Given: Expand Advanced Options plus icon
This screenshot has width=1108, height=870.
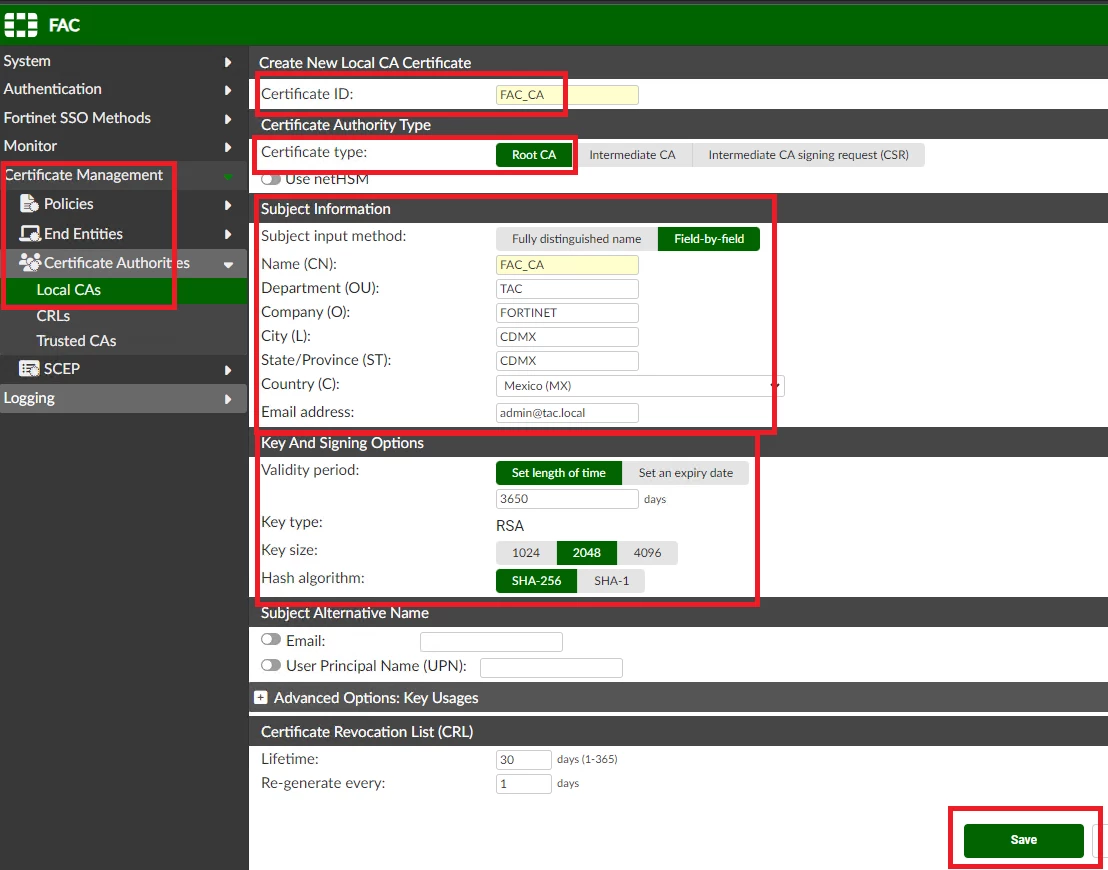Looking at the screenshot, I should click(261, 698).
